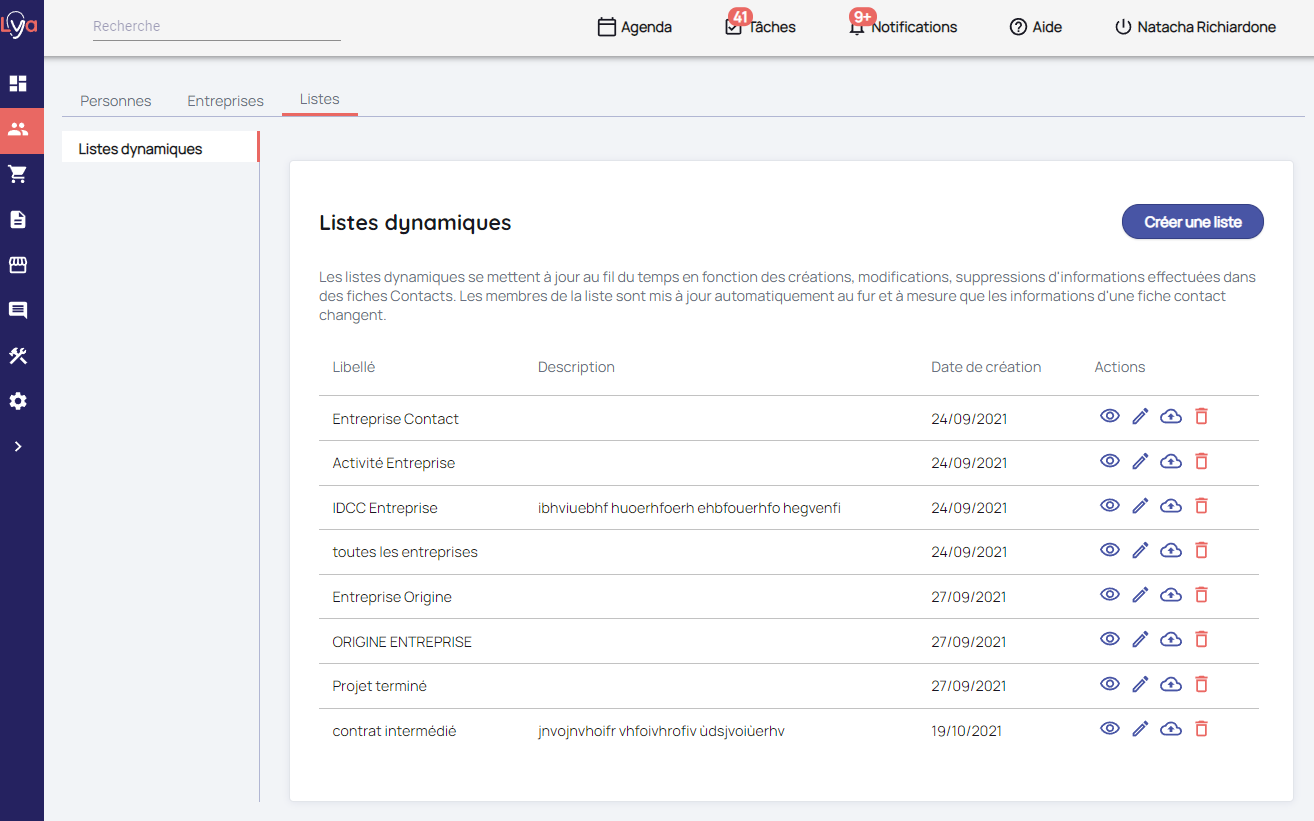Expand the left sidebar with chevron
Viewport: 1314px width, 821px height.
coord(18,447)
